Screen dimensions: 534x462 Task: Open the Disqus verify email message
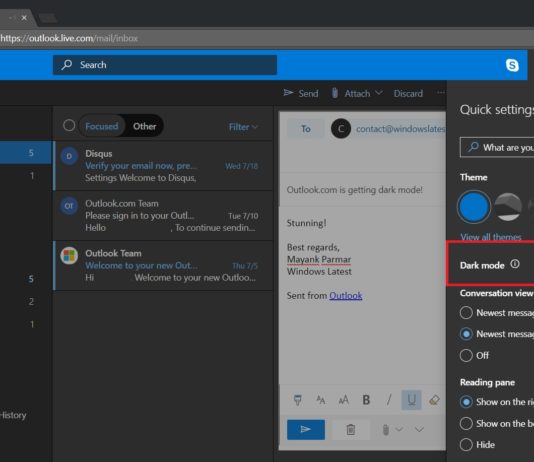point(163,166)
